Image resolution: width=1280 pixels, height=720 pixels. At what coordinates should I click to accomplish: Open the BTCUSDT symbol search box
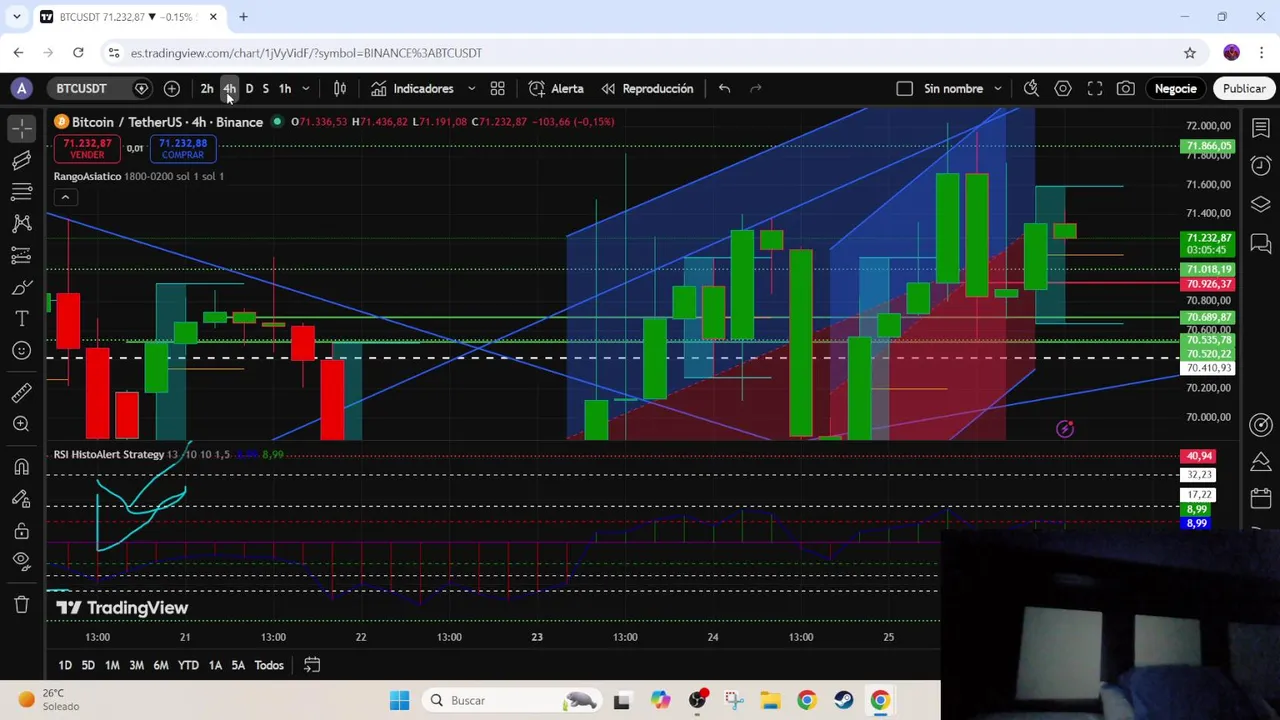click(81, 89)
